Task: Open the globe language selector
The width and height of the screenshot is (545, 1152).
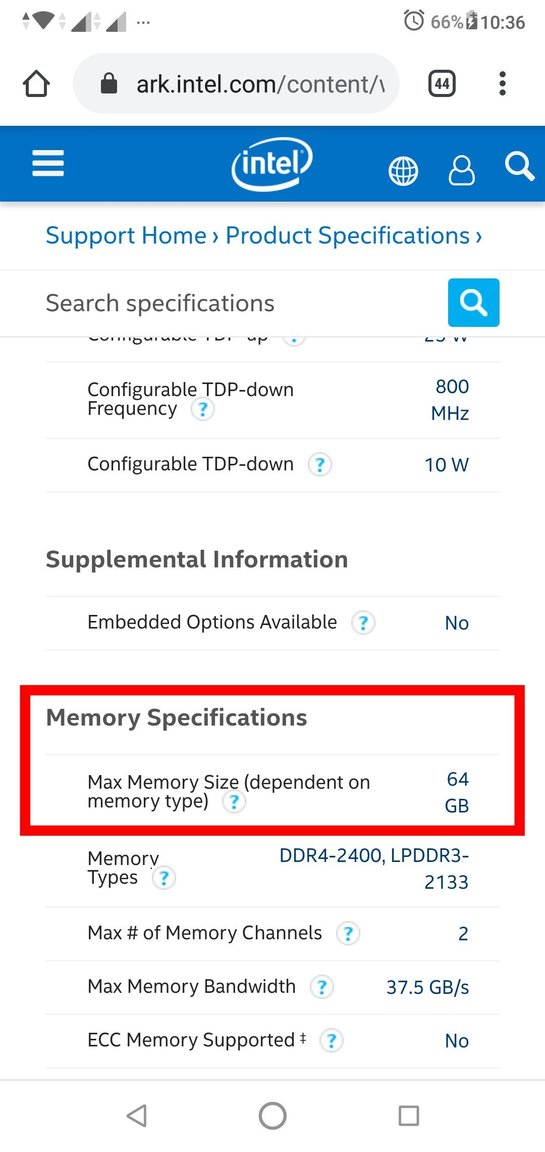Action: click(403, 171)
